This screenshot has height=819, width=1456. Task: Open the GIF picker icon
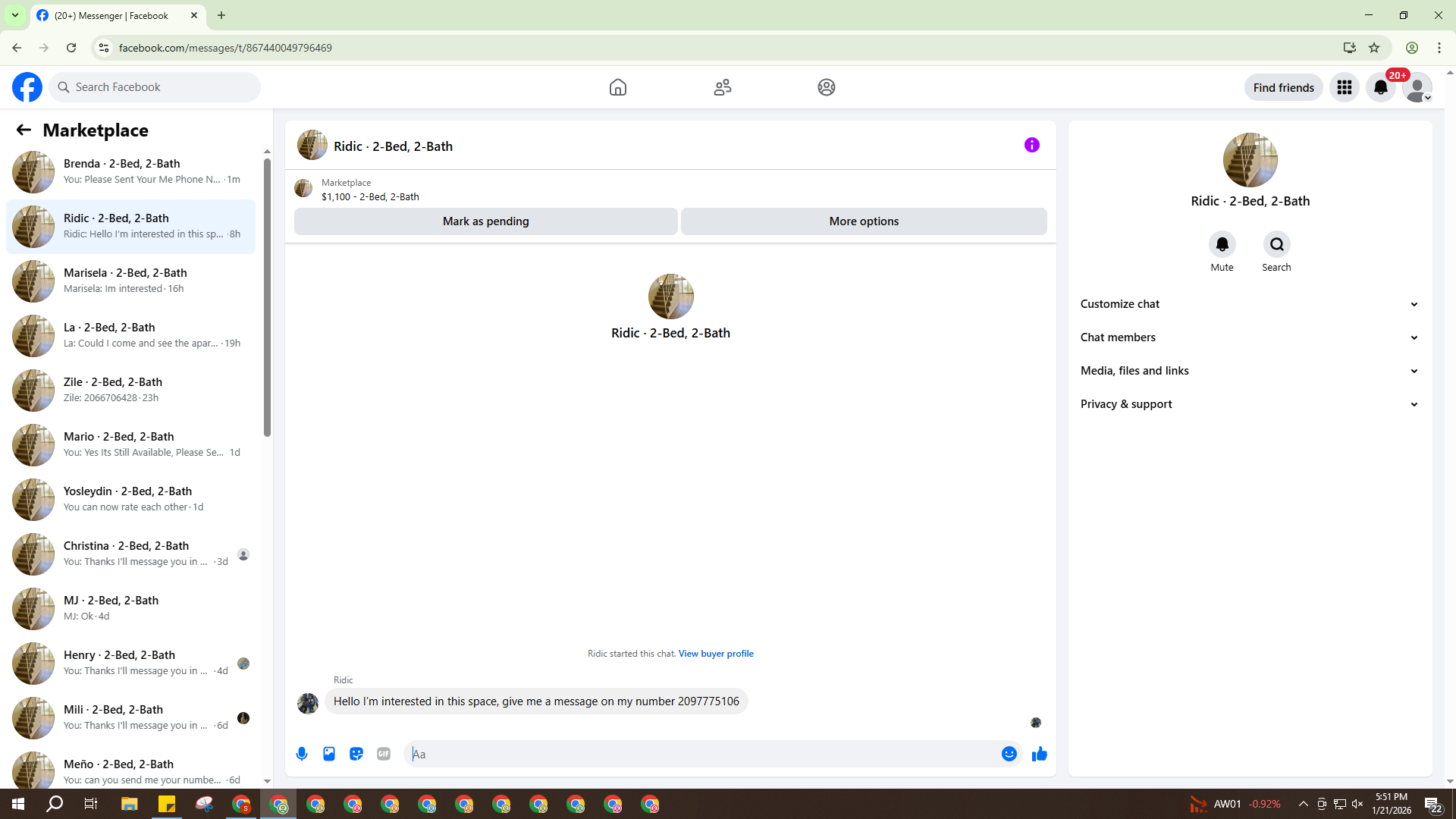click(384, 754)
